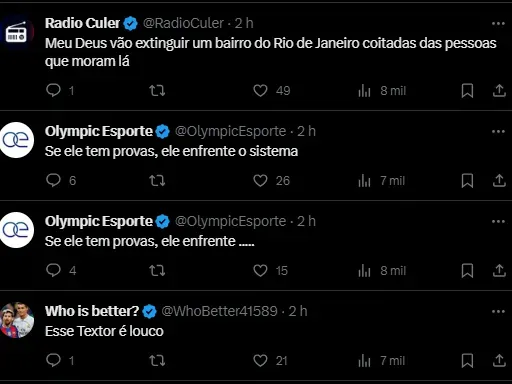Open the @RadioCuler profile handle
Viewport: 512px width, 384px height.
tap(183, 23)
